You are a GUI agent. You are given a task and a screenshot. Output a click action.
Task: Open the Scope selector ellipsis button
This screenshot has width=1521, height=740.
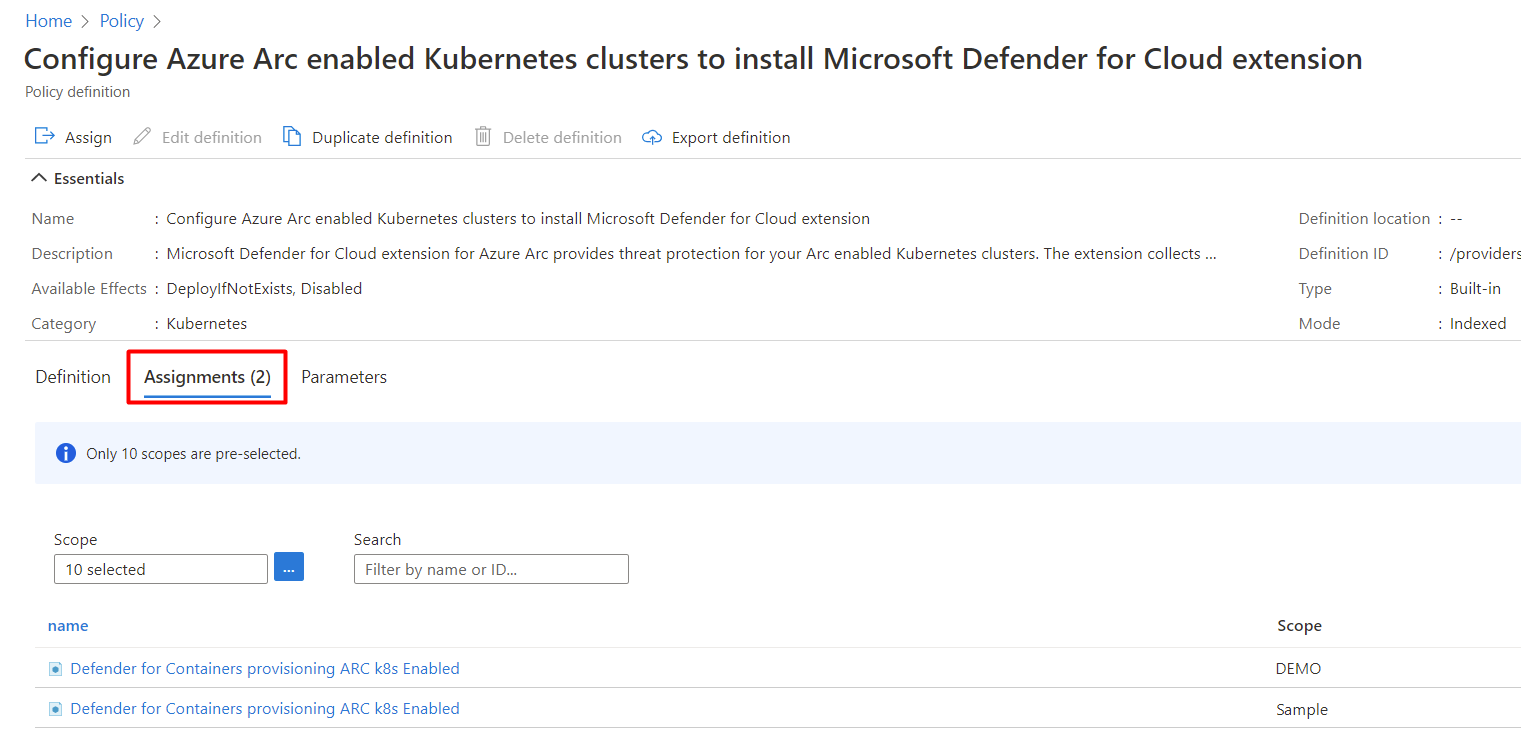tap(289, 568)
